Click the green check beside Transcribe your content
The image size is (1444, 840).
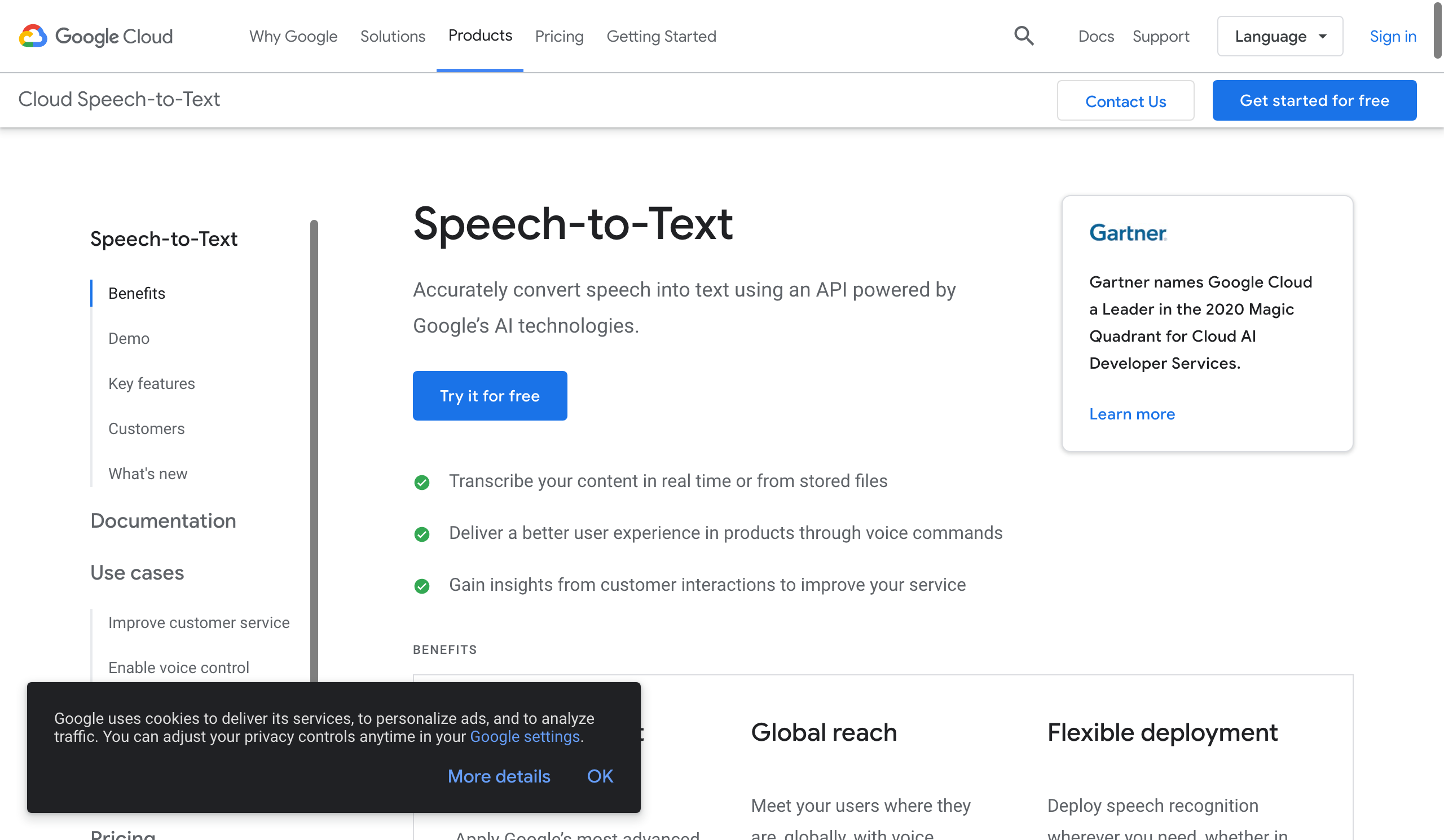pyautogui.click(x=422, y=482)
